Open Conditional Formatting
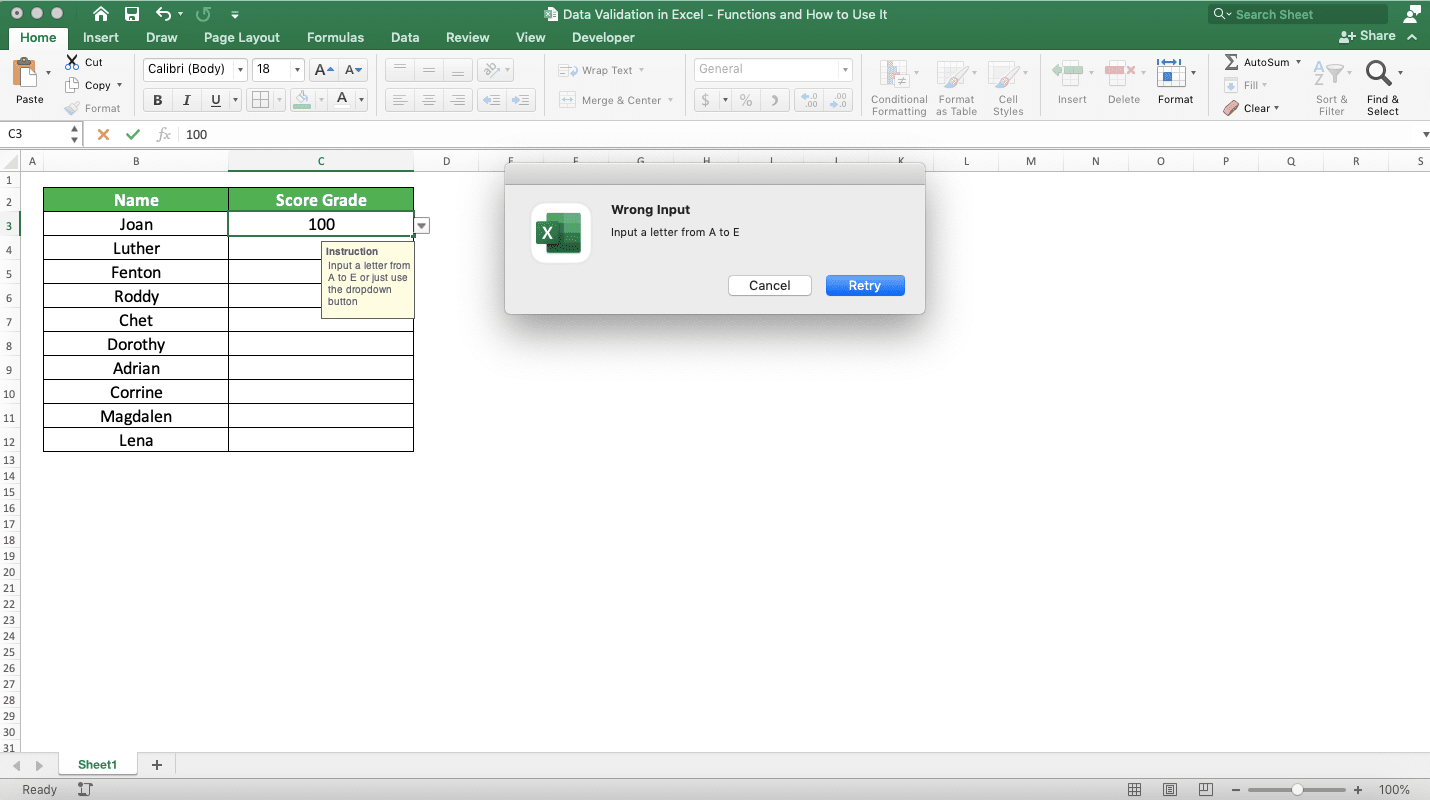 tap(899, 88)
